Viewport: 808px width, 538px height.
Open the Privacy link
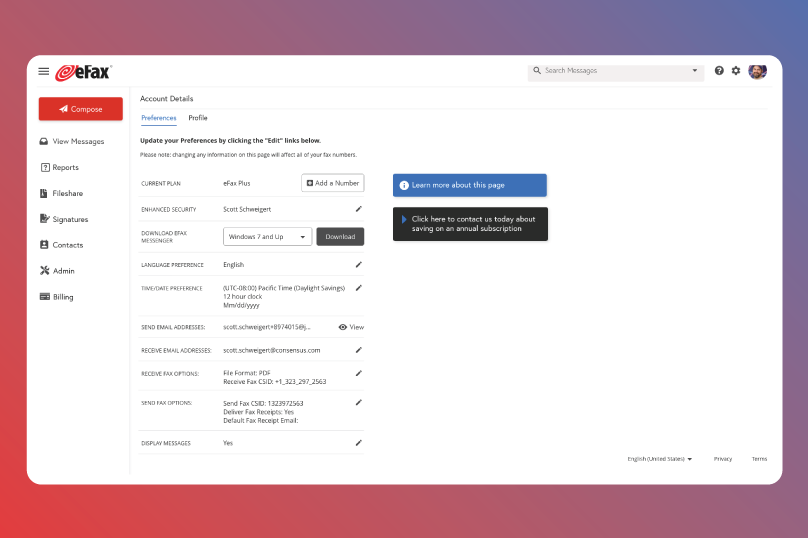722,459
